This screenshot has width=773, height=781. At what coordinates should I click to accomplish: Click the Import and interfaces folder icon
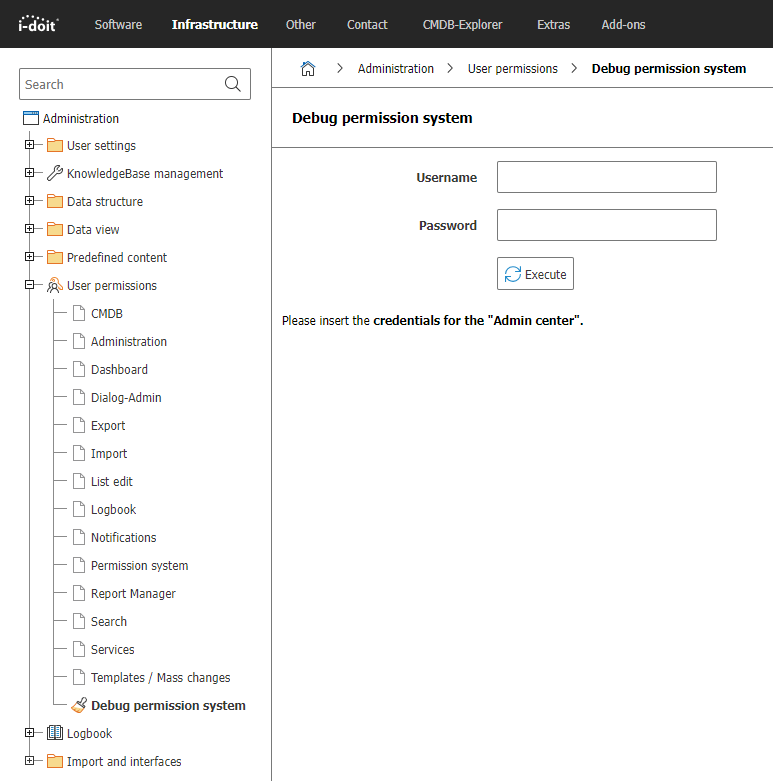55,761
